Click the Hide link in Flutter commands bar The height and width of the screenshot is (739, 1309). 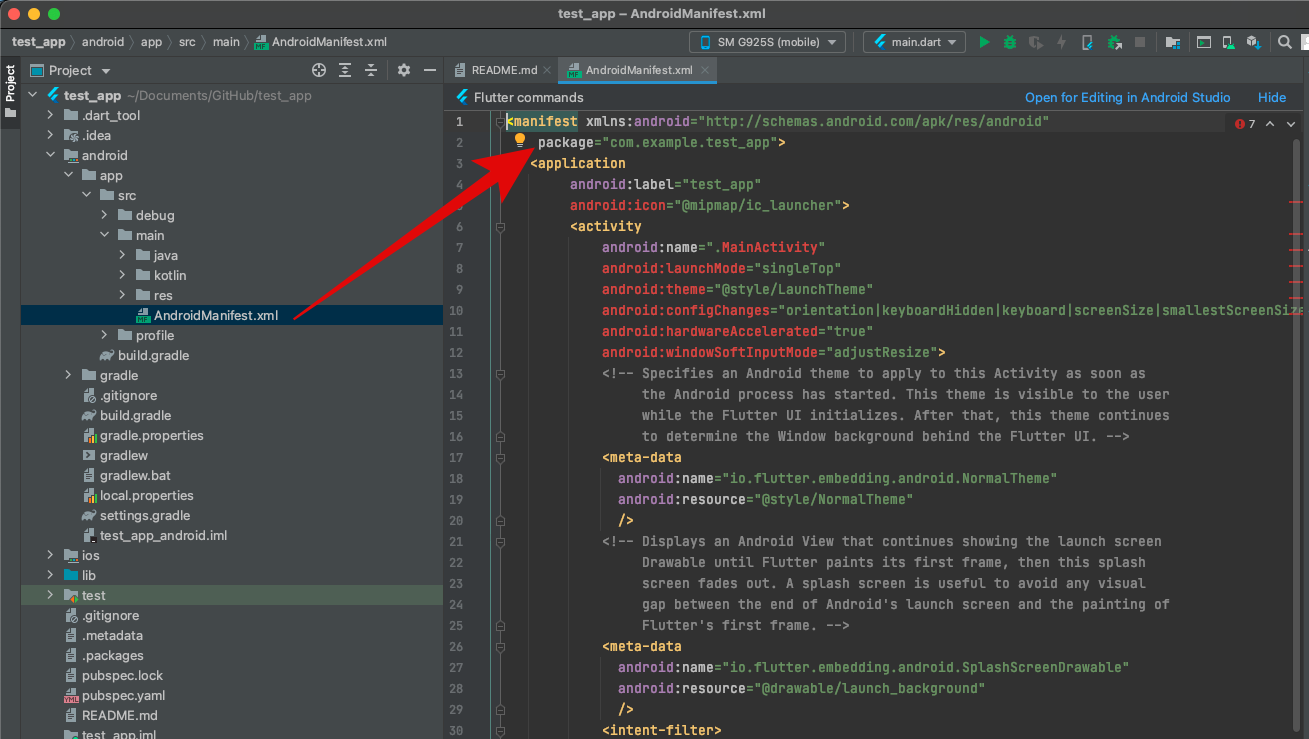pos(1272,97)
